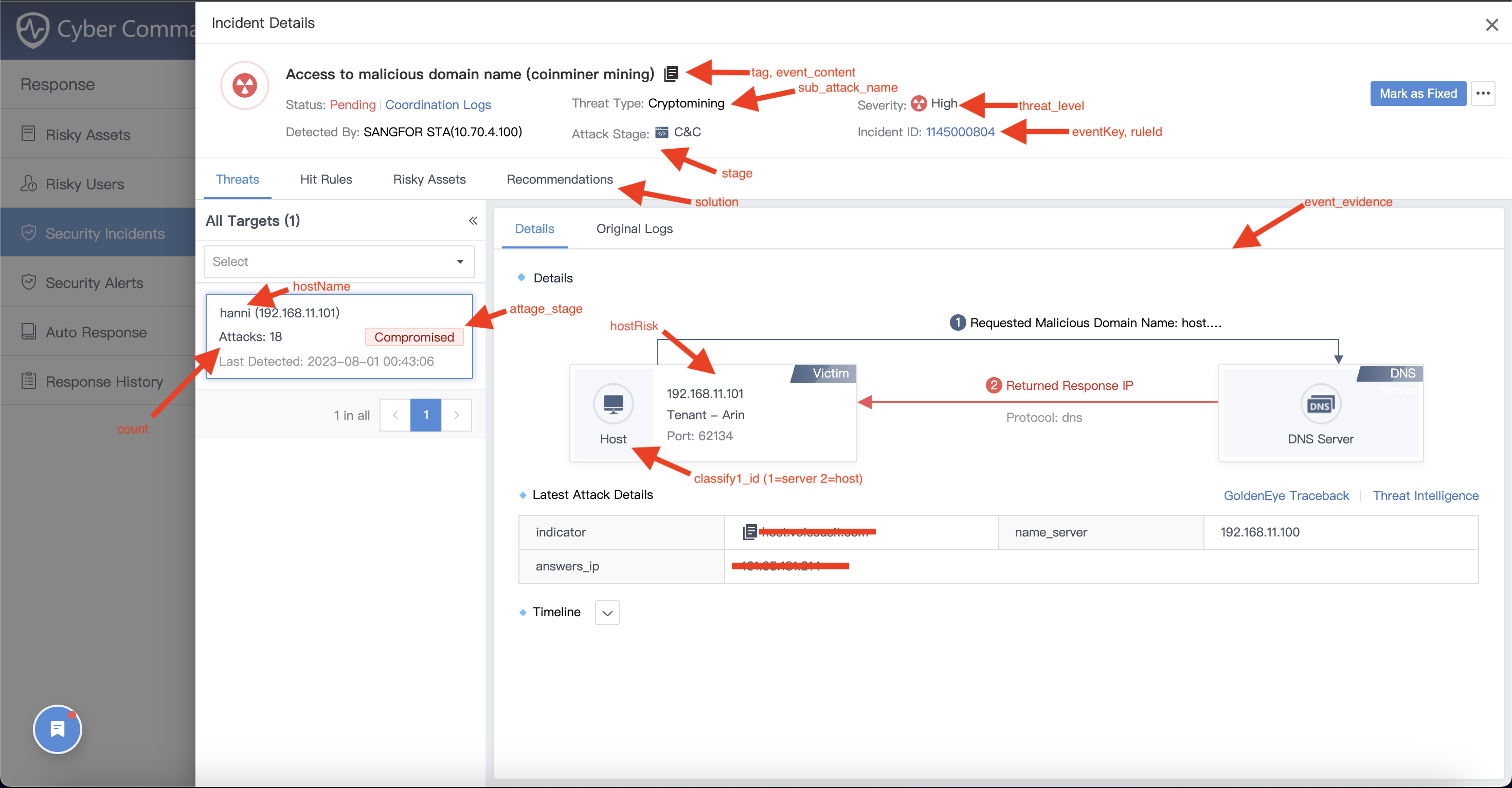Switch to the Original Logs tab
The width and height of the screenshot is (1512, 788).
coord(634,228)
